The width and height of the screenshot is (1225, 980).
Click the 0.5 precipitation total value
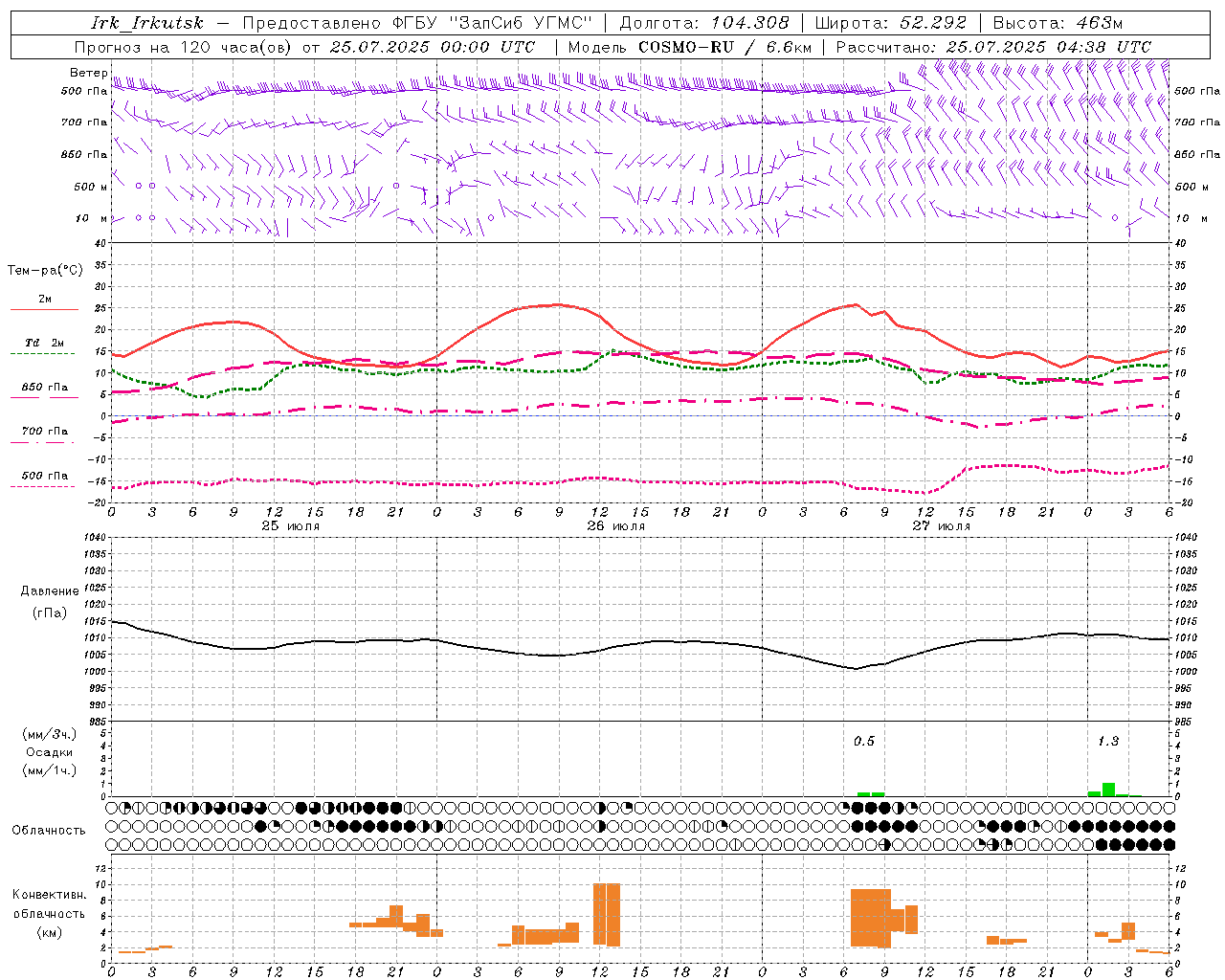tap(864, 741)
